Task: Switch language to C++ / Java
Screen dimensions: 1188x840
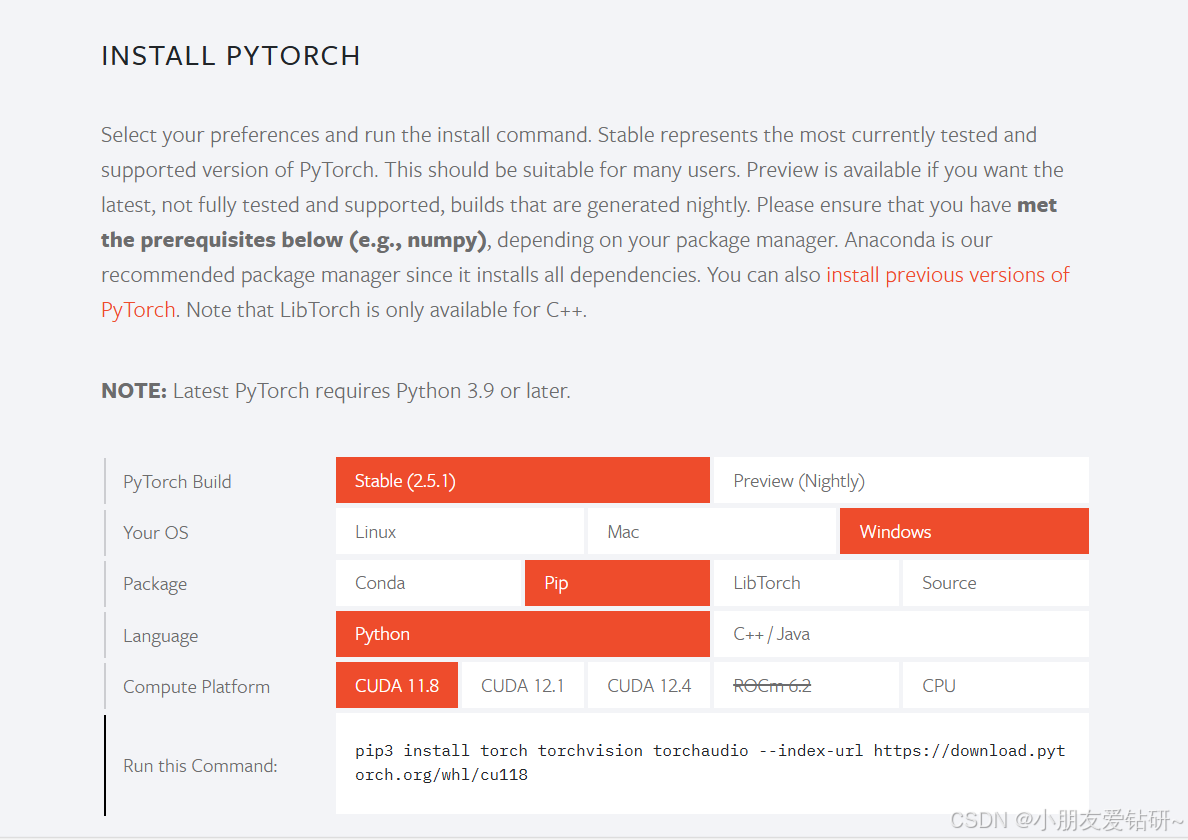Action: [899, 633]
